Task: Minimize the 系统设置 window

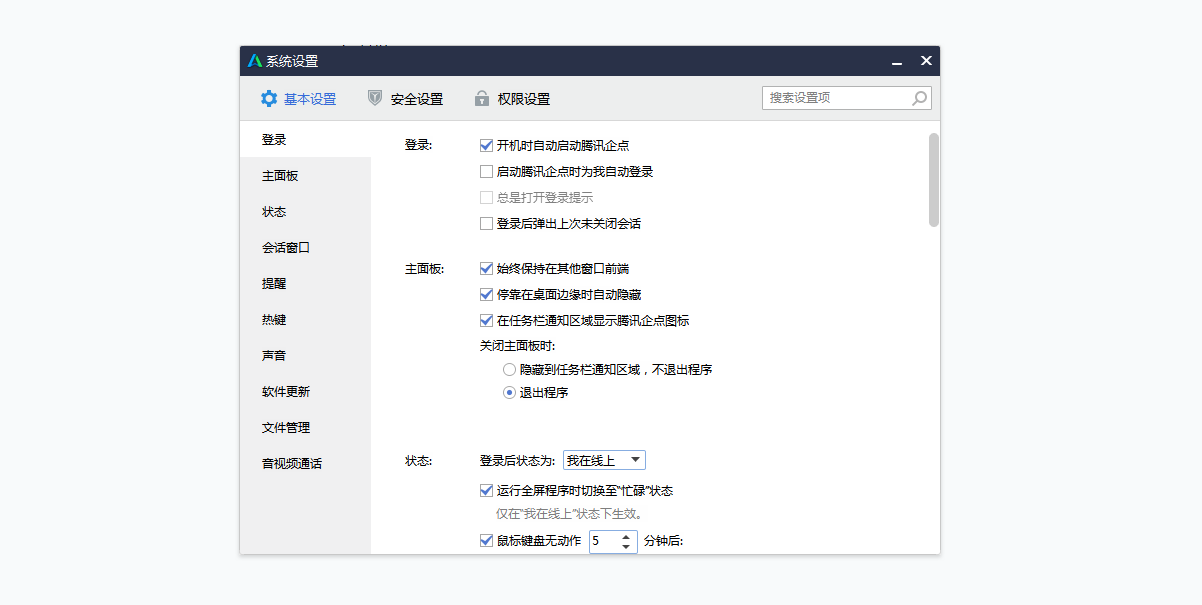Action: [x=897, y=62]
